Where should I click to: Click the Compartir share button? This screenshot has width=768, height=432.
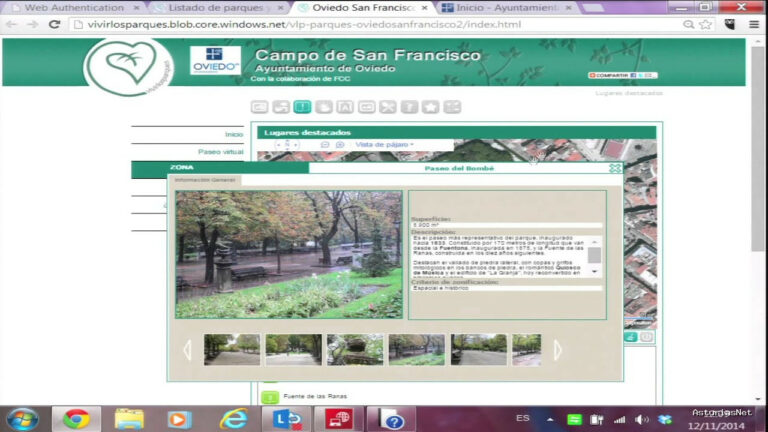pos(622,75)
